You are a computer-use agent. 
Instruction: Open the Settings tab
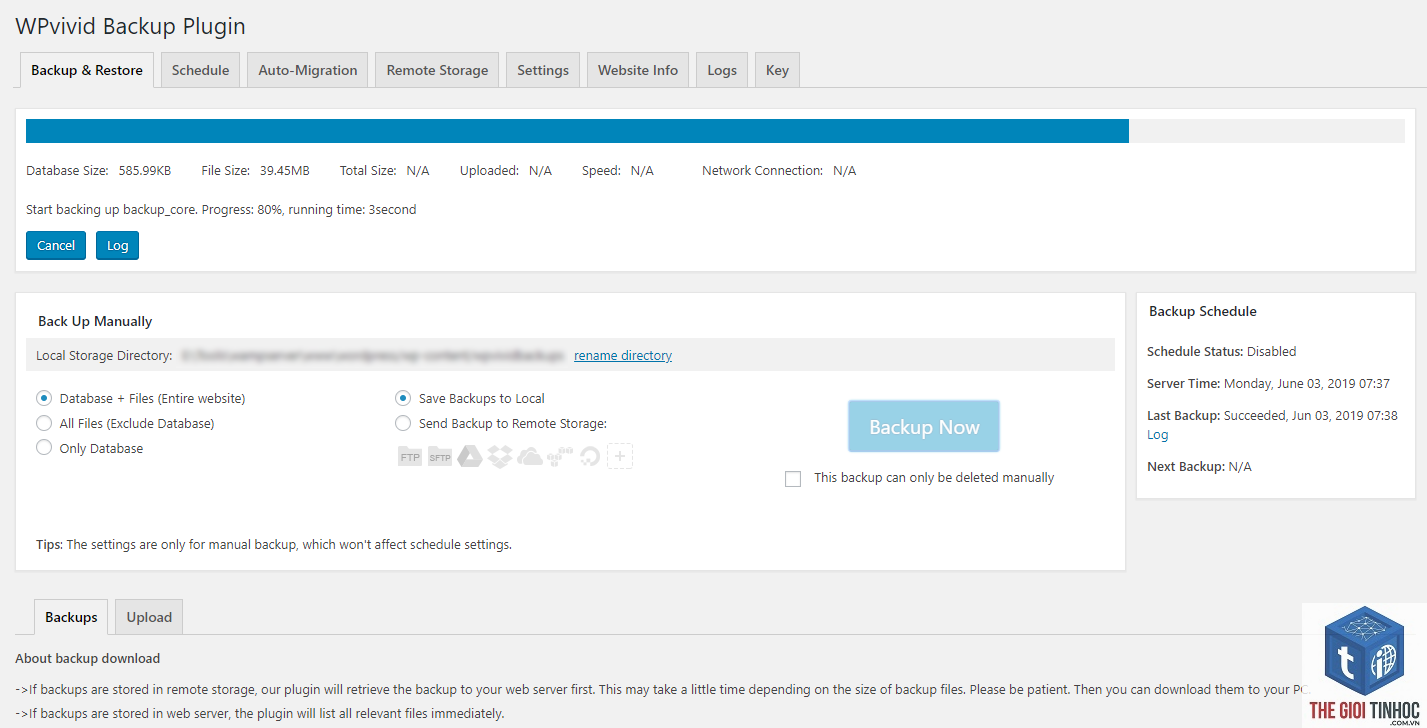pyautogui.click(x=543, y=70)
